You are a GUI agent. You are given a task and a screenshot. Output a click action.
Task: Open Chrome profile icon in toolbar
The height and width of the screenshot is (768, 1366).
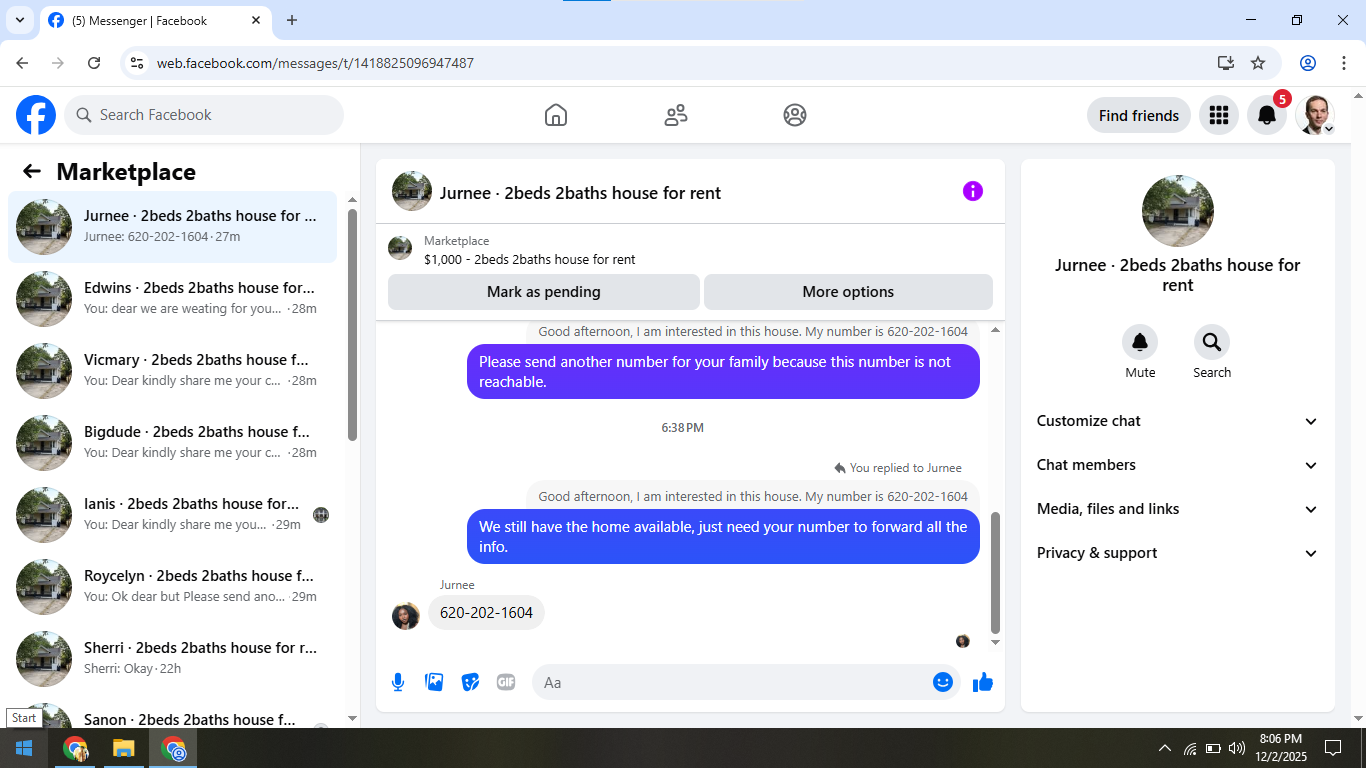point(1308,63)
